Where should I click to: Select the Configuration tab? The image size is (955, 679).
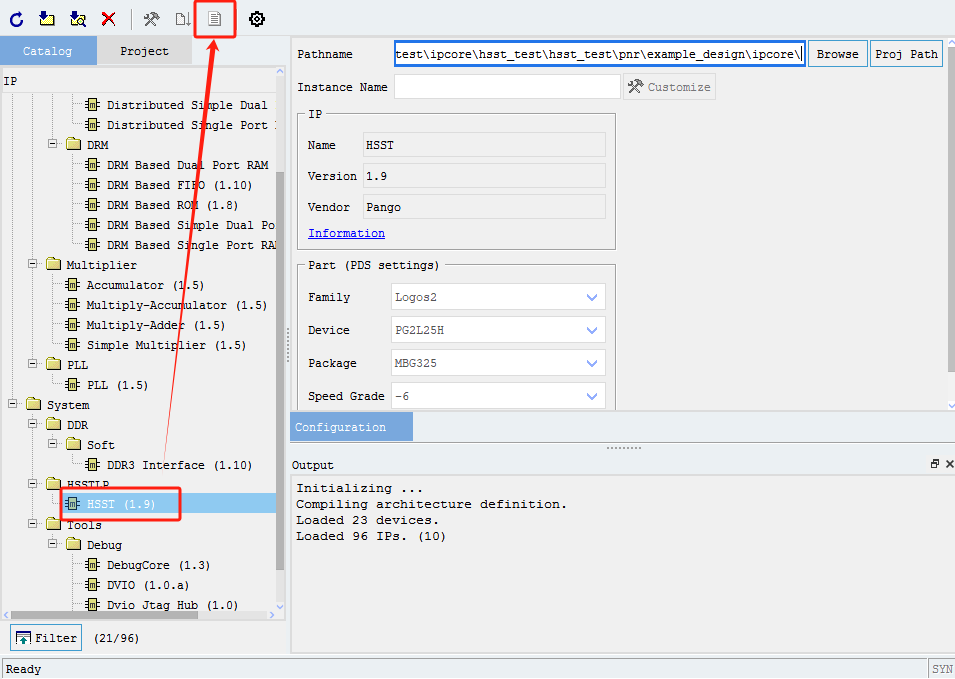coord(351,427)
